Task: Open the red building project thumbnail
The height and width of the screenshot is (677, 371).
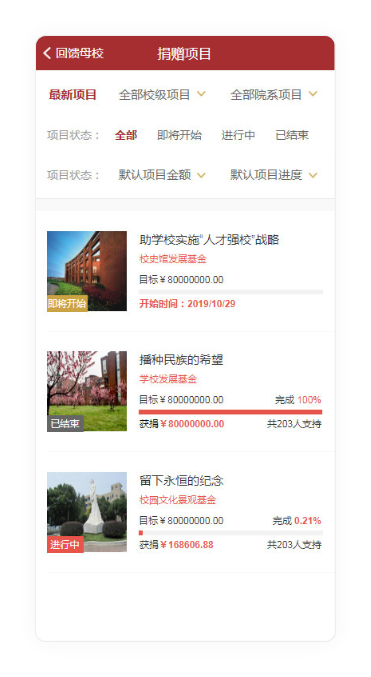Action: coord(87,271)
